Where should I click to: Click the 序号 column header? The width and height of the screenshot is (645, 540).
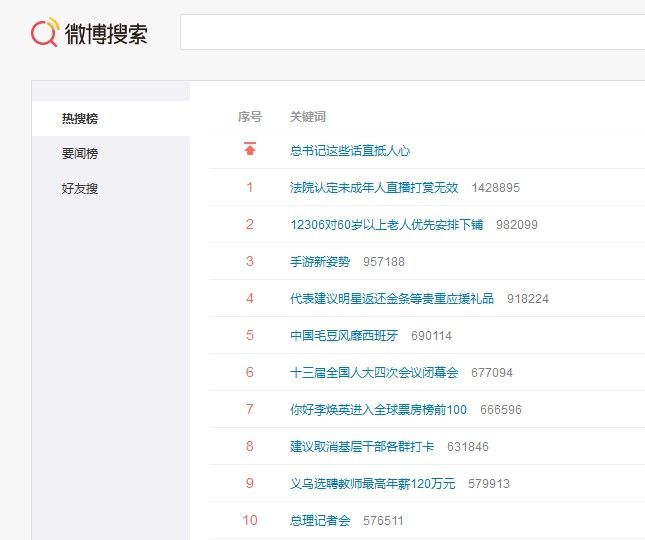point(250,117)
